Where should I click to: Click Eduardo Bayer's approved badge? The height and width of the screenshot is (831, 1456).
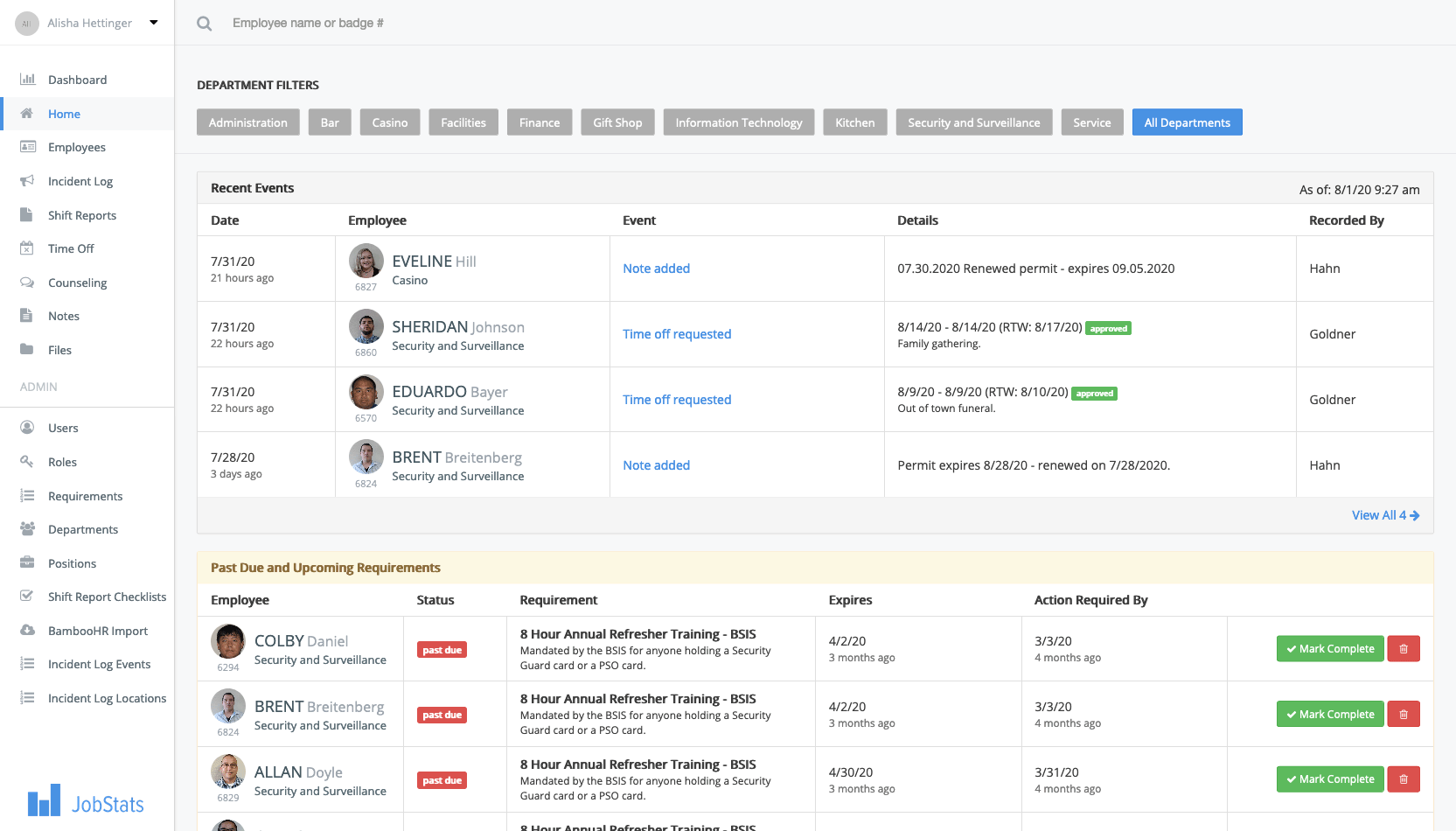(1094, 394)
